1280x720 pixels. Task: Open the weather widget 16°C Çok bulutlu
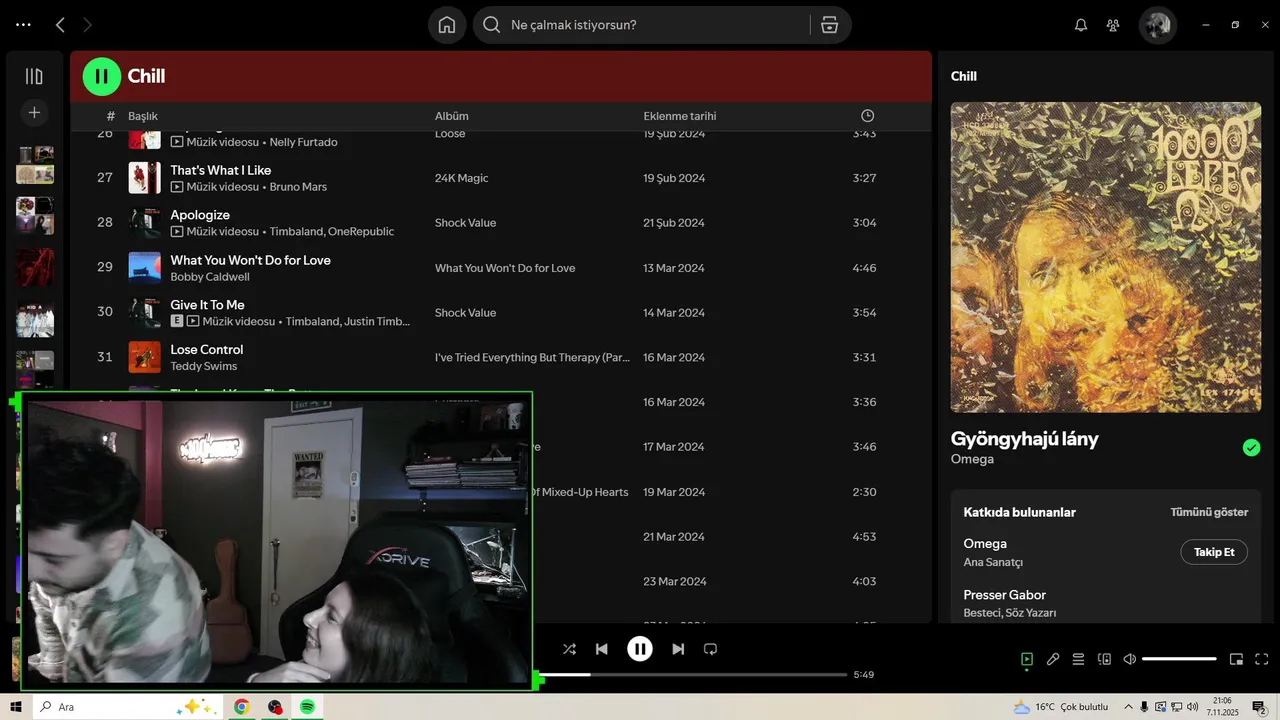(1061, 707)
